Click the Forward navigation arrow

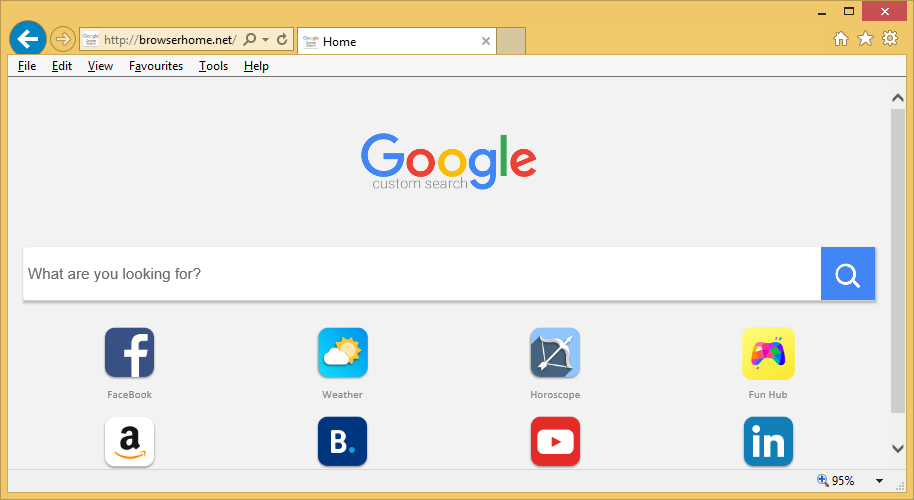[62, 39]
